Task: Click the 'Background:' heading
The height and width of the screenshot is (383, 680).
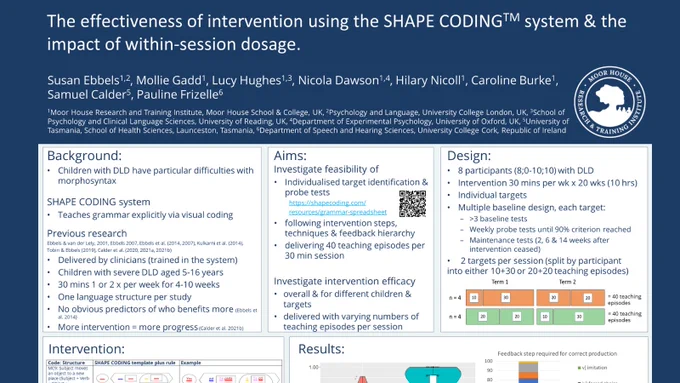Action: (x=84, y=156)
